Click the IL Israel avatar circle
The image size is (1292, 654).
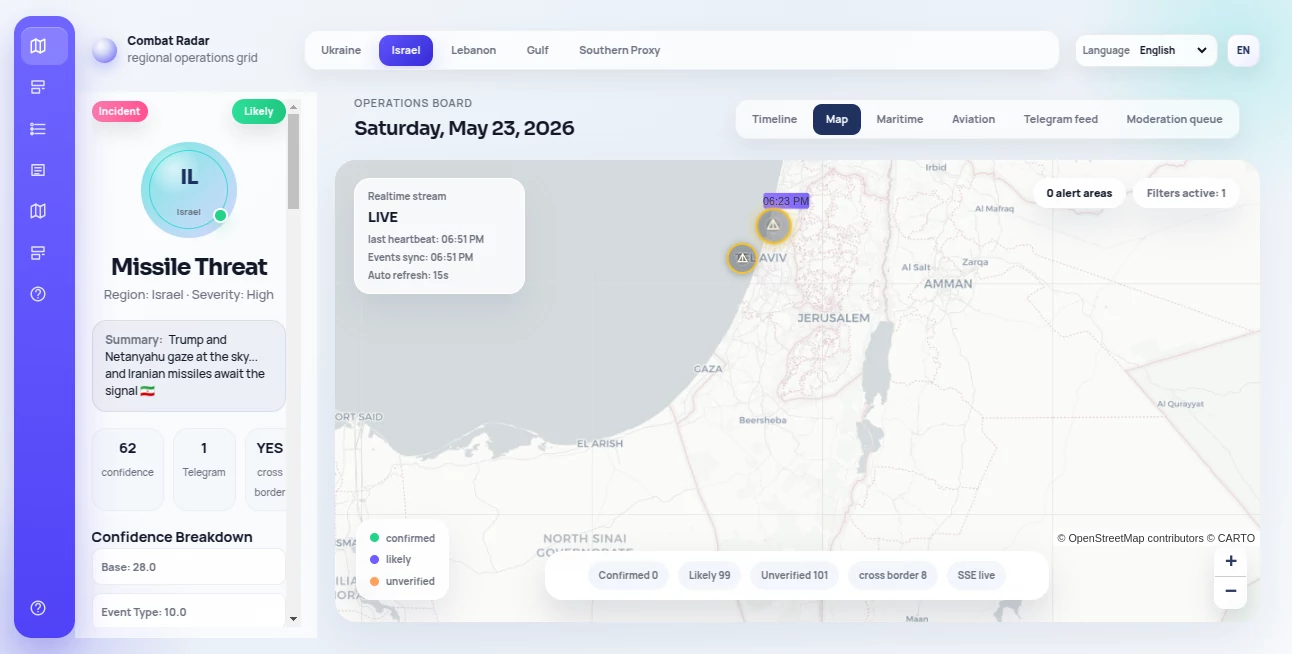pyautogui.click(x=189, y=189)
